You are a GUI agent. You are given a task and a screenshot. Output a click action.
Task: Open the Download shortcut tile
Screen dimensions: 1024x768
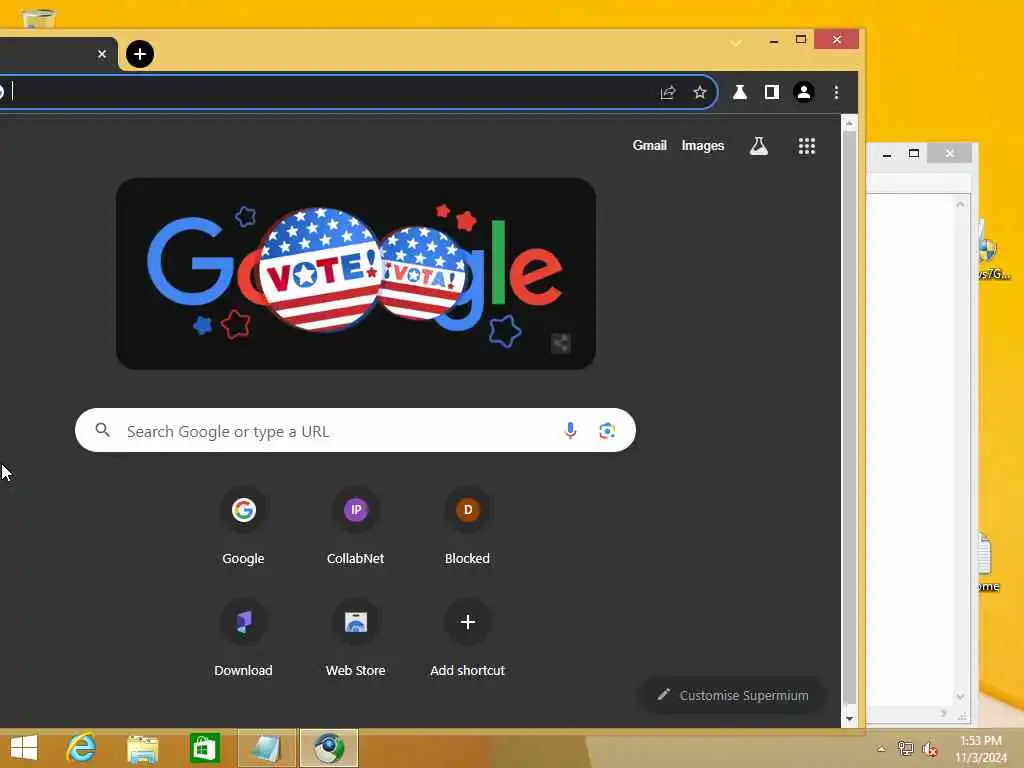tap(243, 640)
